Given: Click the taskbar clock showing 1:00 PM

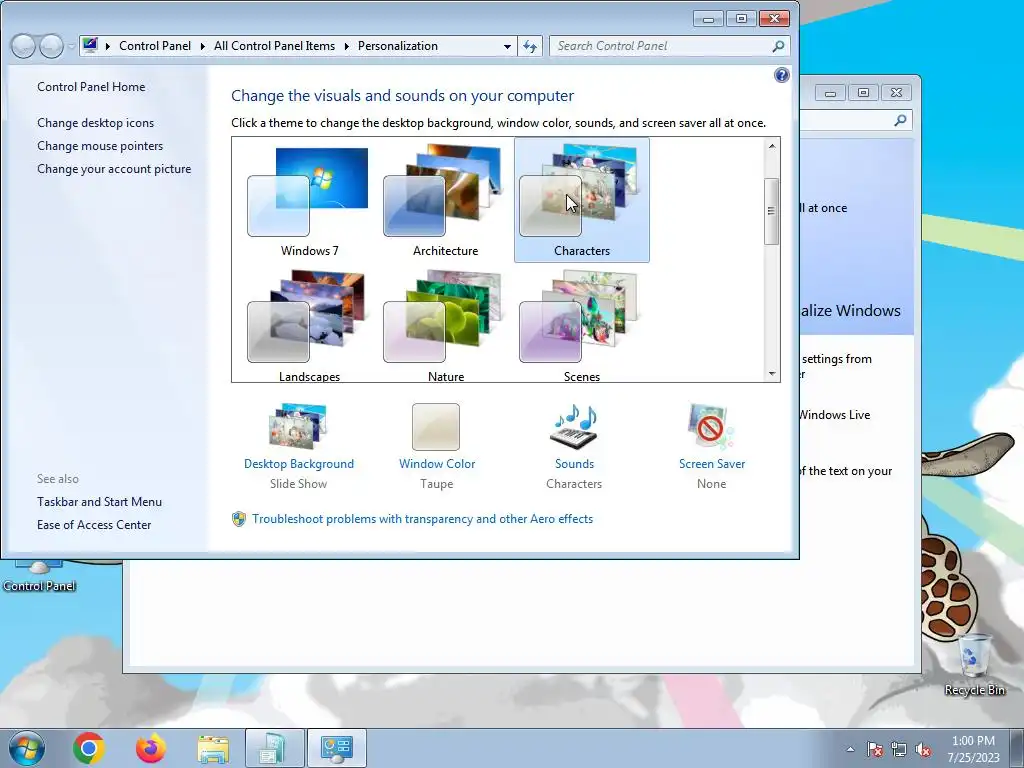Looking at the screenshot, I should [973, 749].
